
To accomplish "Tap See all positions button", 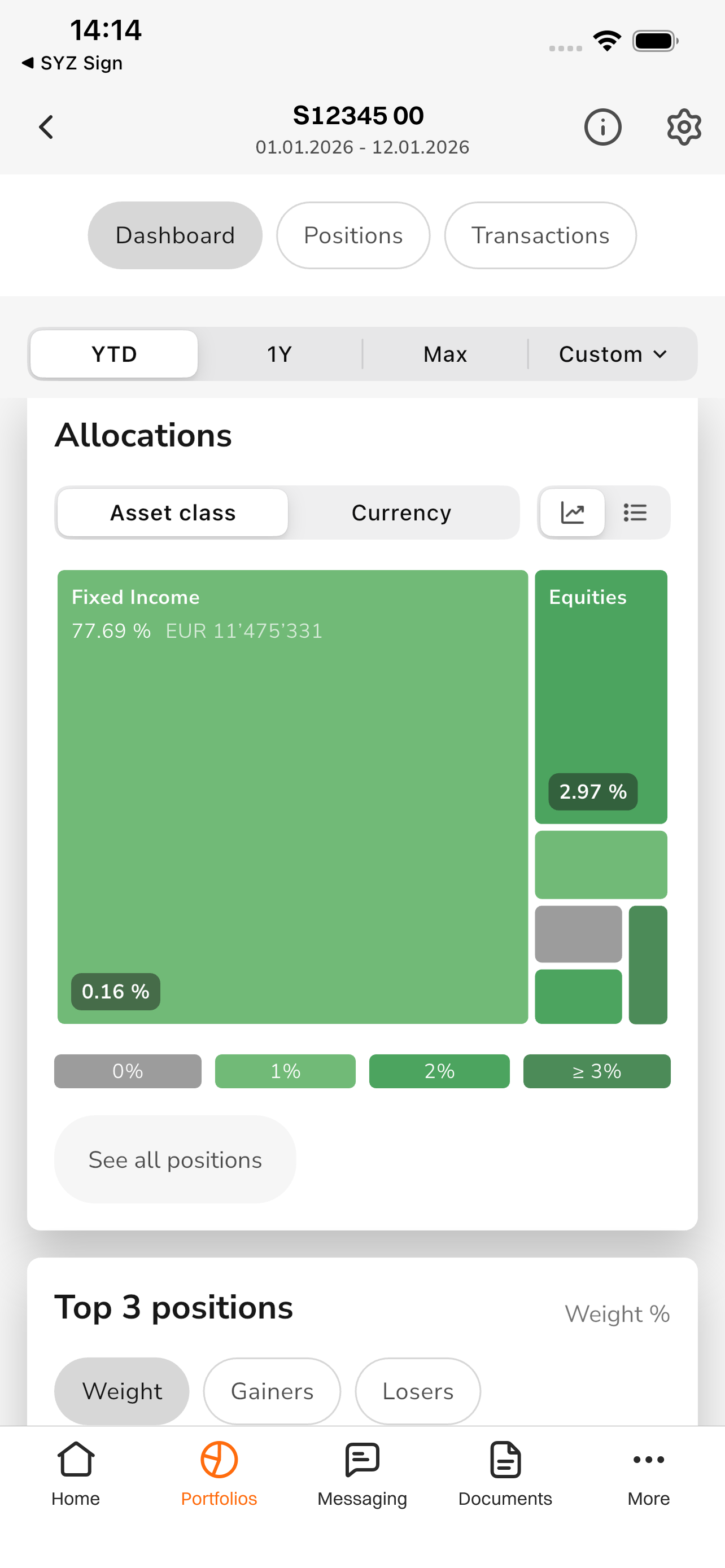I will pyautogui.click(x=175, y=1159).
